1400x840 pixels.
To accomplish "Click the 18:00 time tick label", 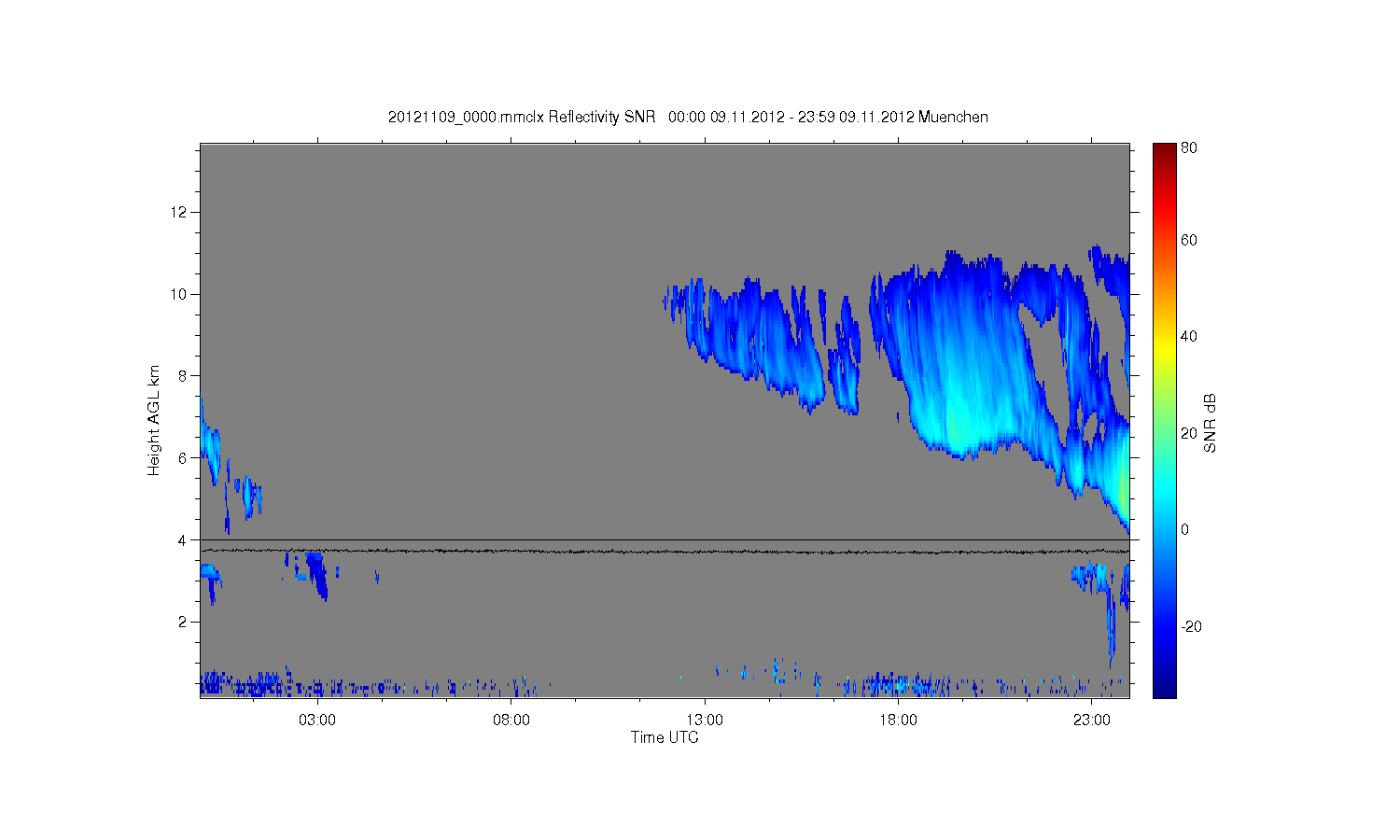I will (x=898, y=721).
